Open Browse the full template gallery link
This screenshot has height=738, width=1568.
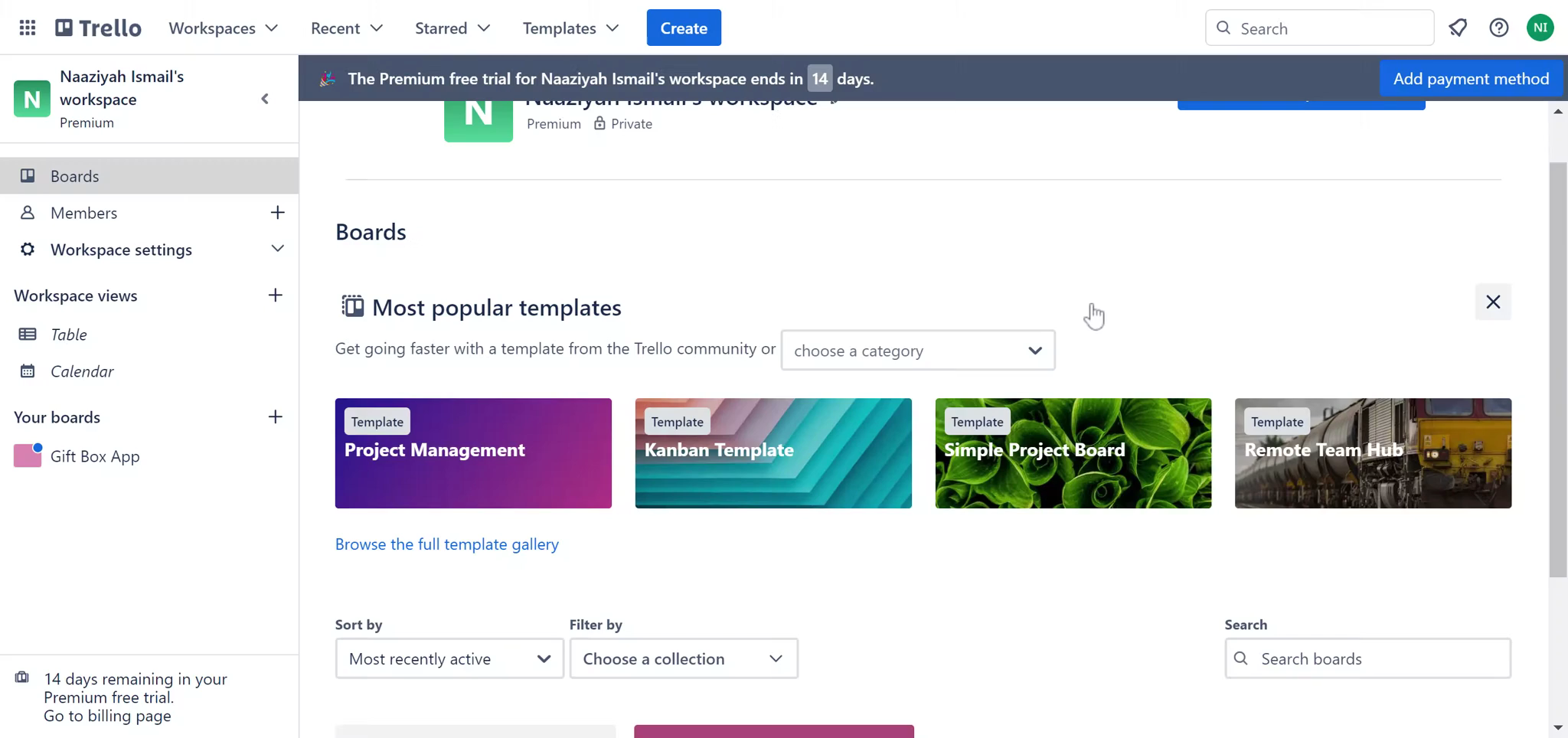point(447,544)
